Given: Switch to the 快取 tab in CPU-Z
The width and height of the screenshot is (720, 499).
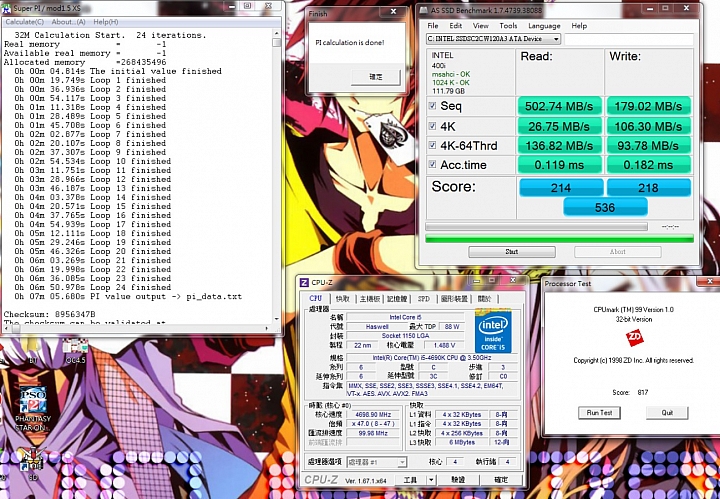Looking at the screenshot, I should pyautogui.click(x=343, y=299).
